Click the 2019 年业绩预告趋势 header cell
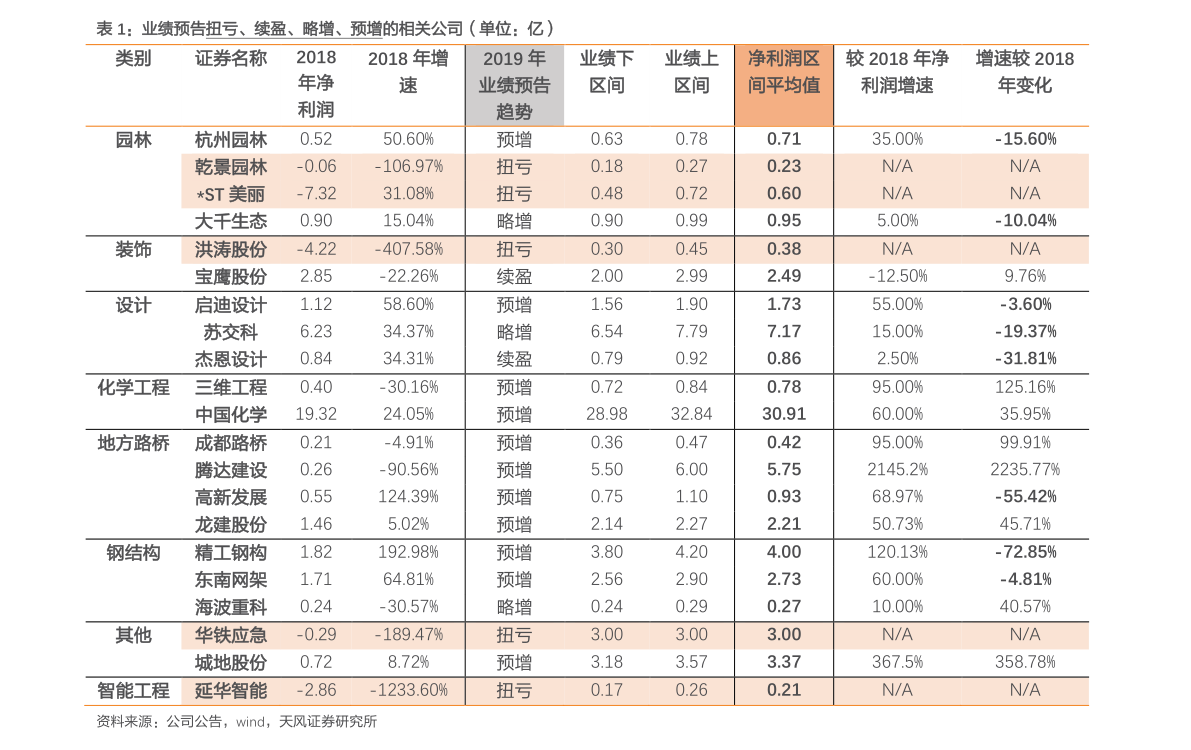 [514, 85]
